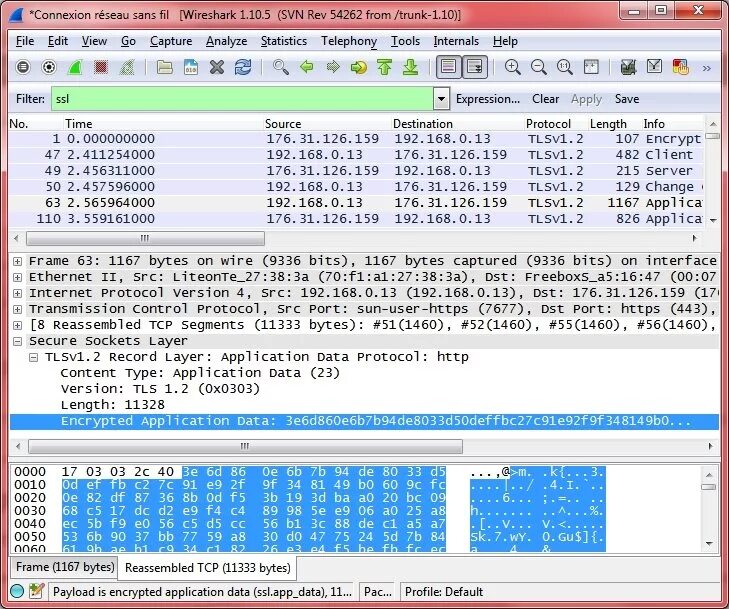Go forward in packet history with the right arrow
Viewport: 729px width, 609px height.
coord(332,67)
